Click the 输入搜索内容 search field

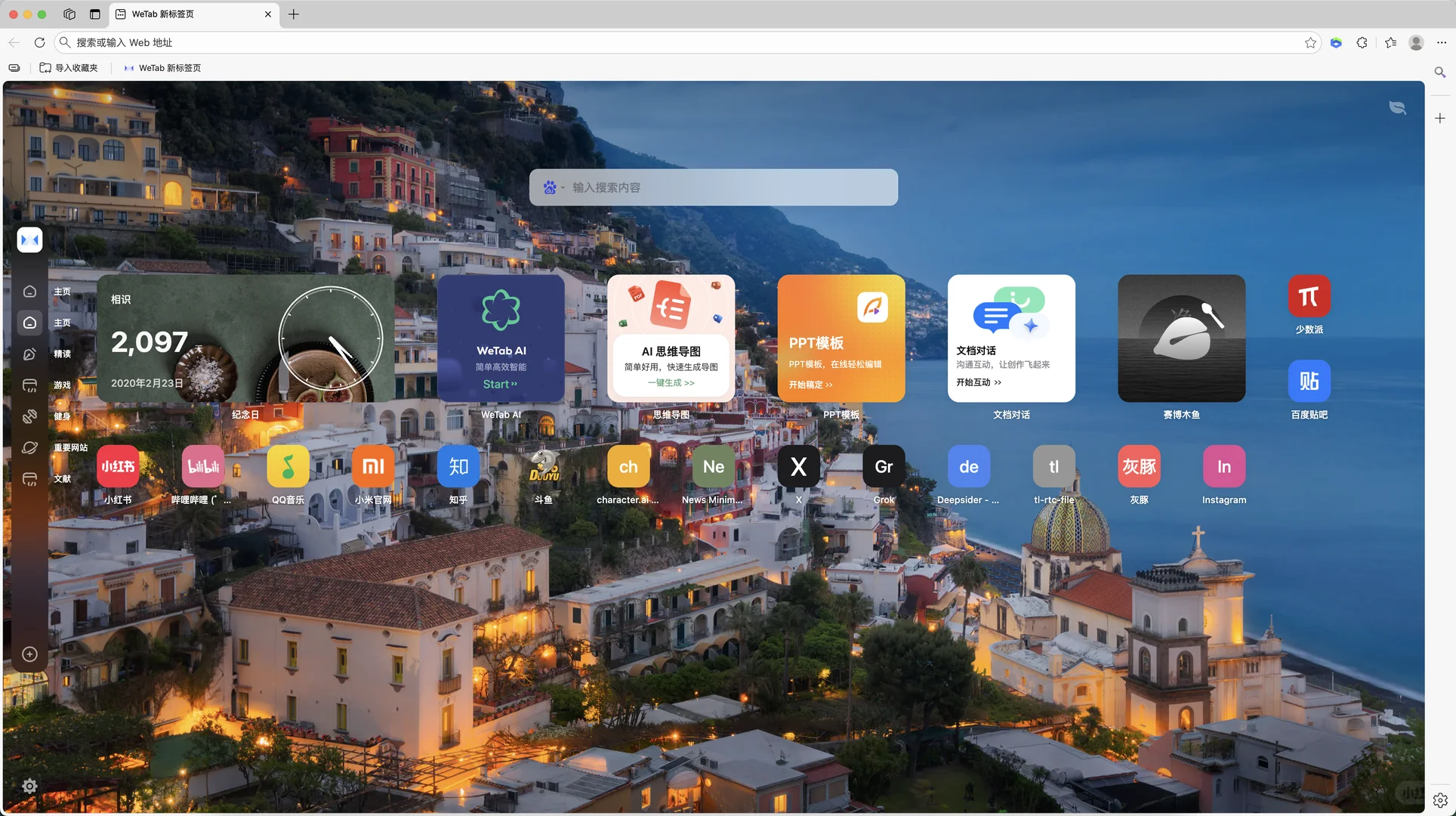point(725,187)
